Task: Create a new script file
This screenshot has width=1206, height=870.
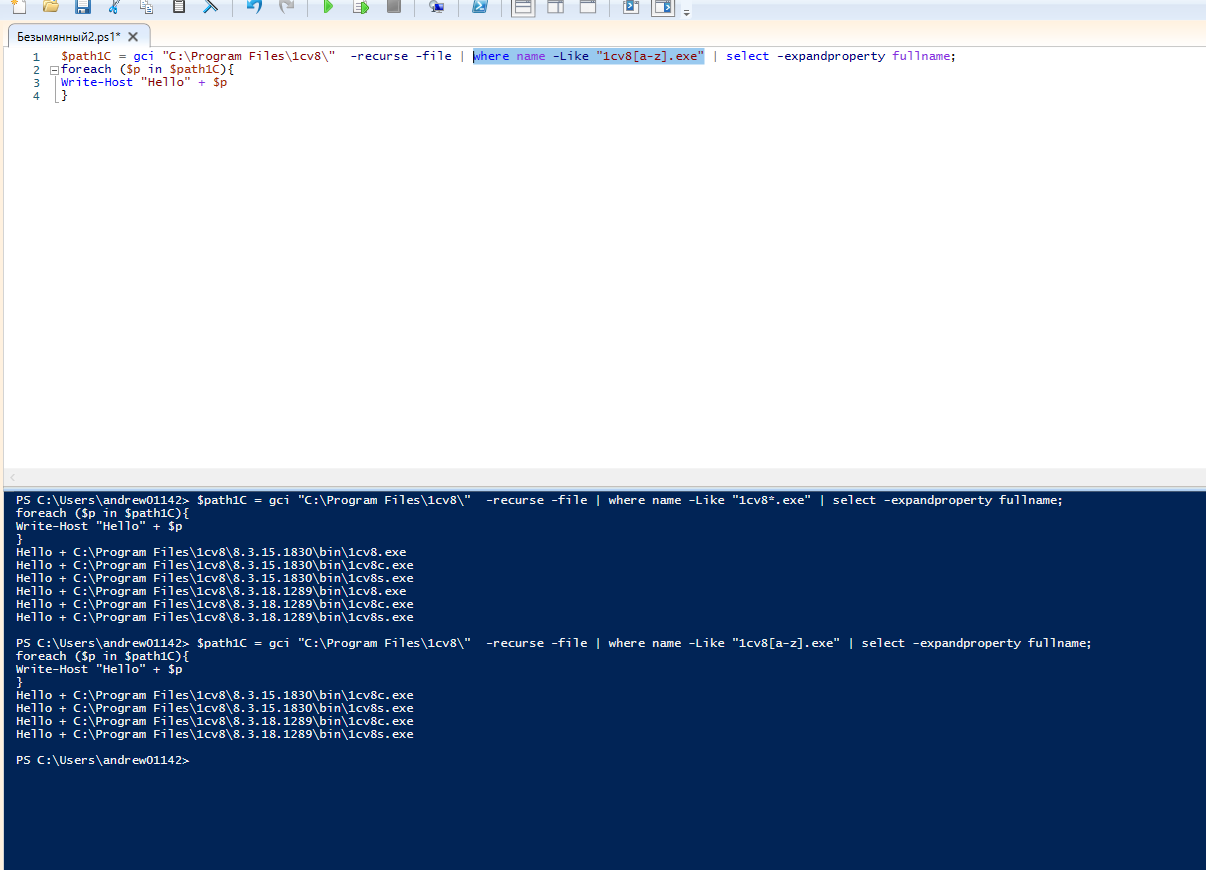Action: pyautogui.click(x=18, y=6)
